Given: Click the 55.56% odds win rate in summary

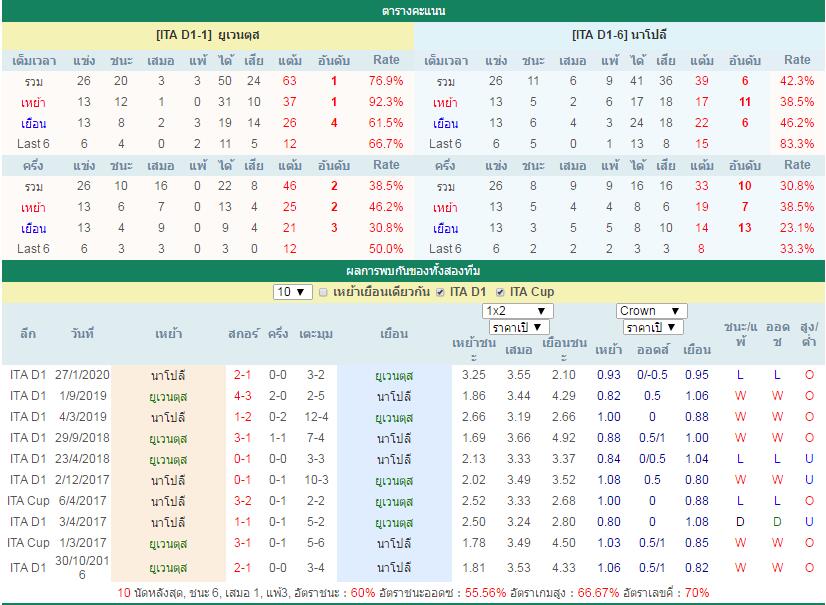Looking at the screenshot, I should (485, 593).
